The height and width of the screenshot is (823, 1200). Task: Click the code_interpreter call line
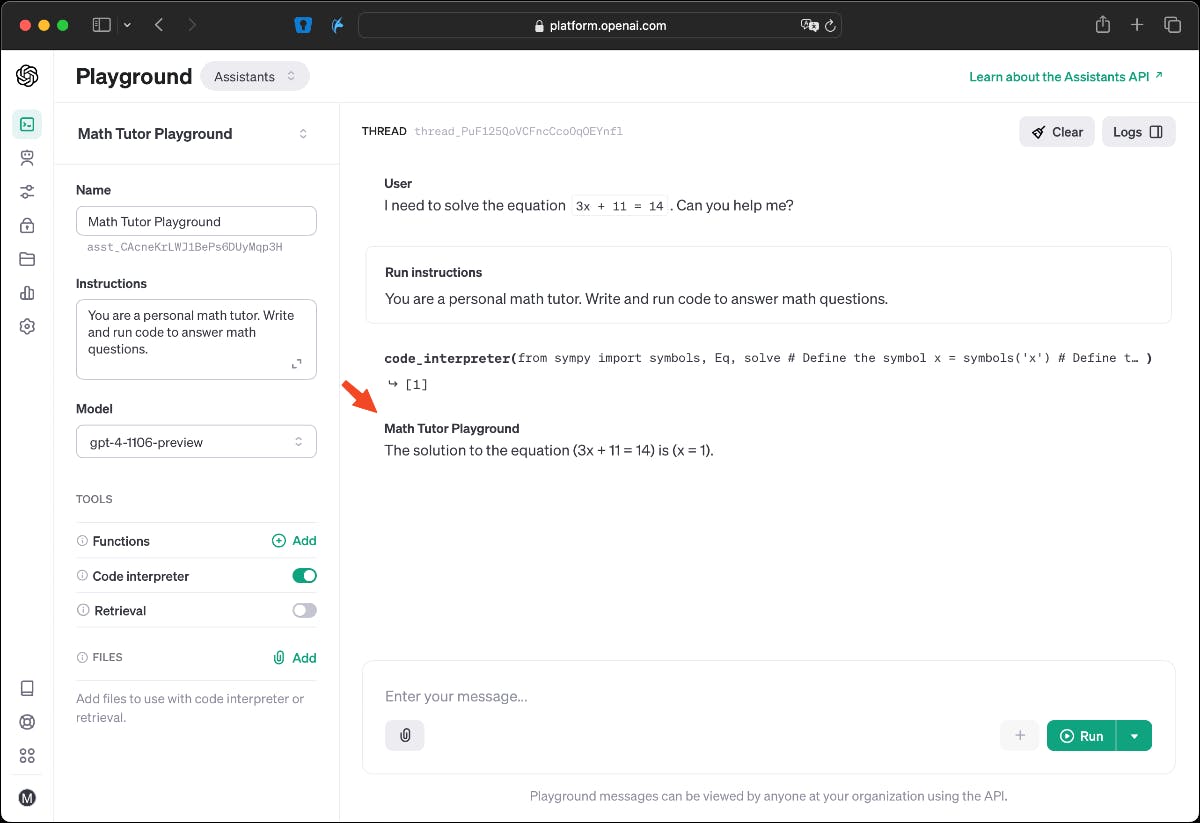[768, 358]
